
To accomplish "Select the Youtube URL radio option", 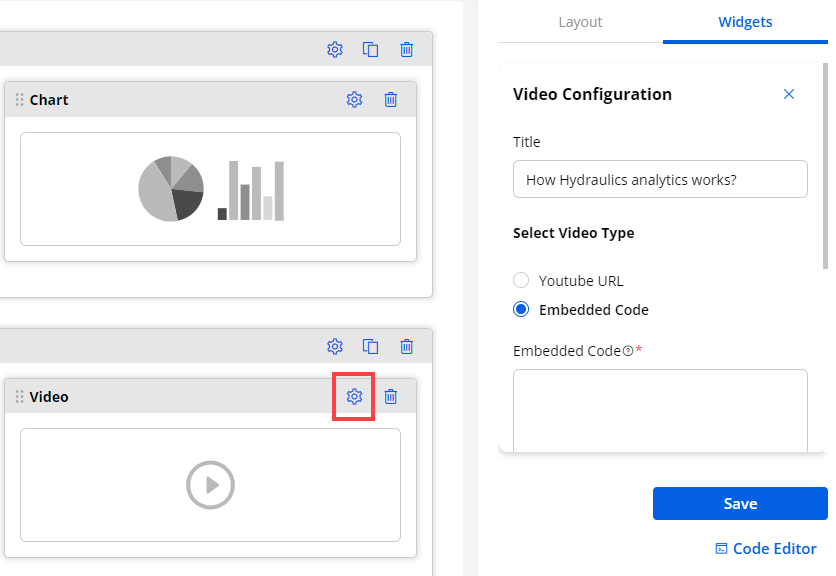I will coord(521,281).
